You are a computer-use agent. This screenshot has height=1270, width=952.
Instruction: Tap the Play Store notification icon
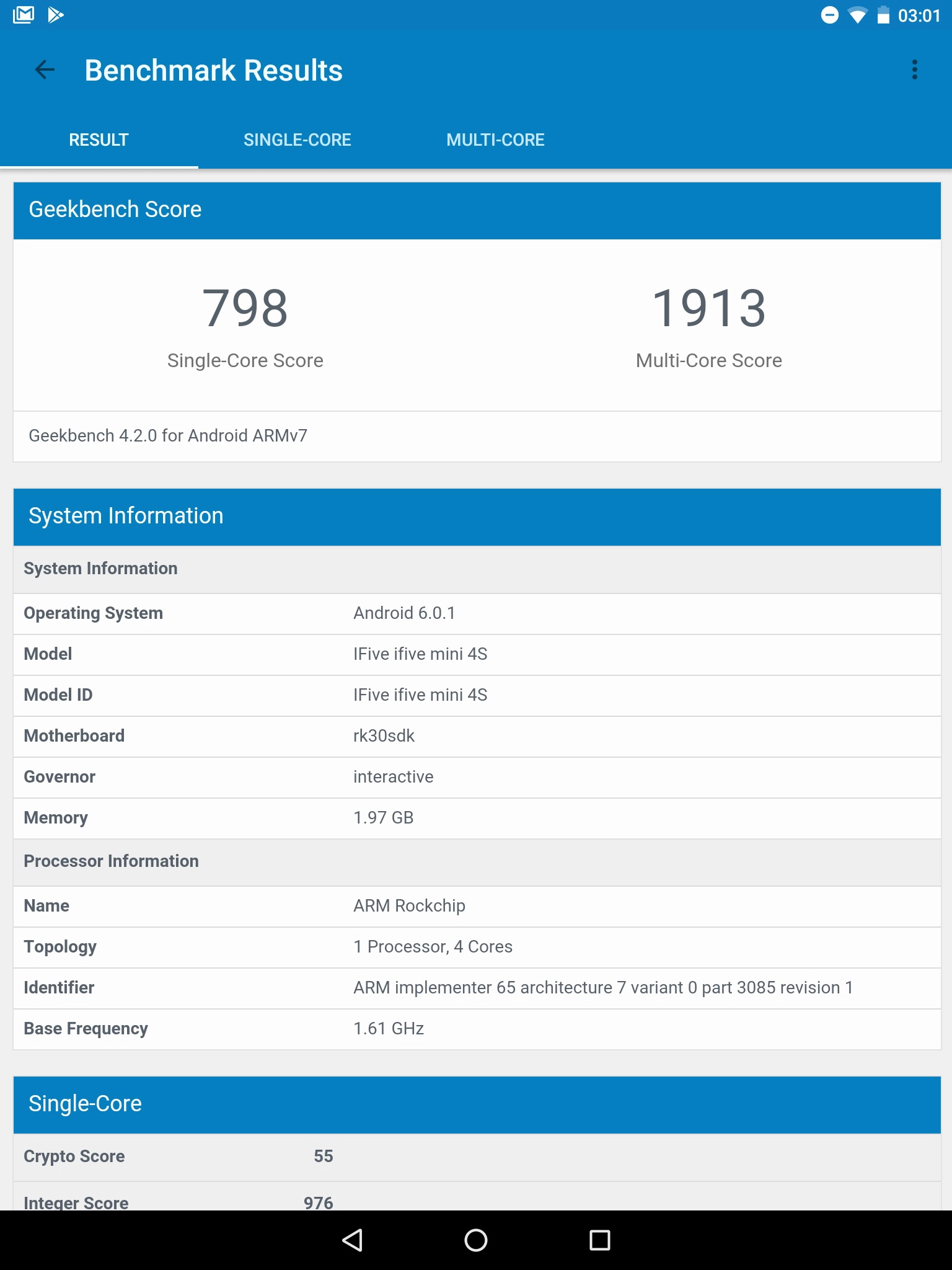56,15
